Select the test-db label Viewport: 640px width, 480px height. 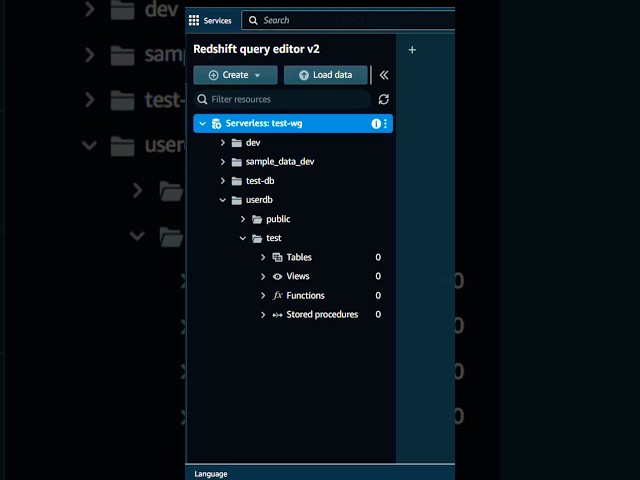[260, 181]
